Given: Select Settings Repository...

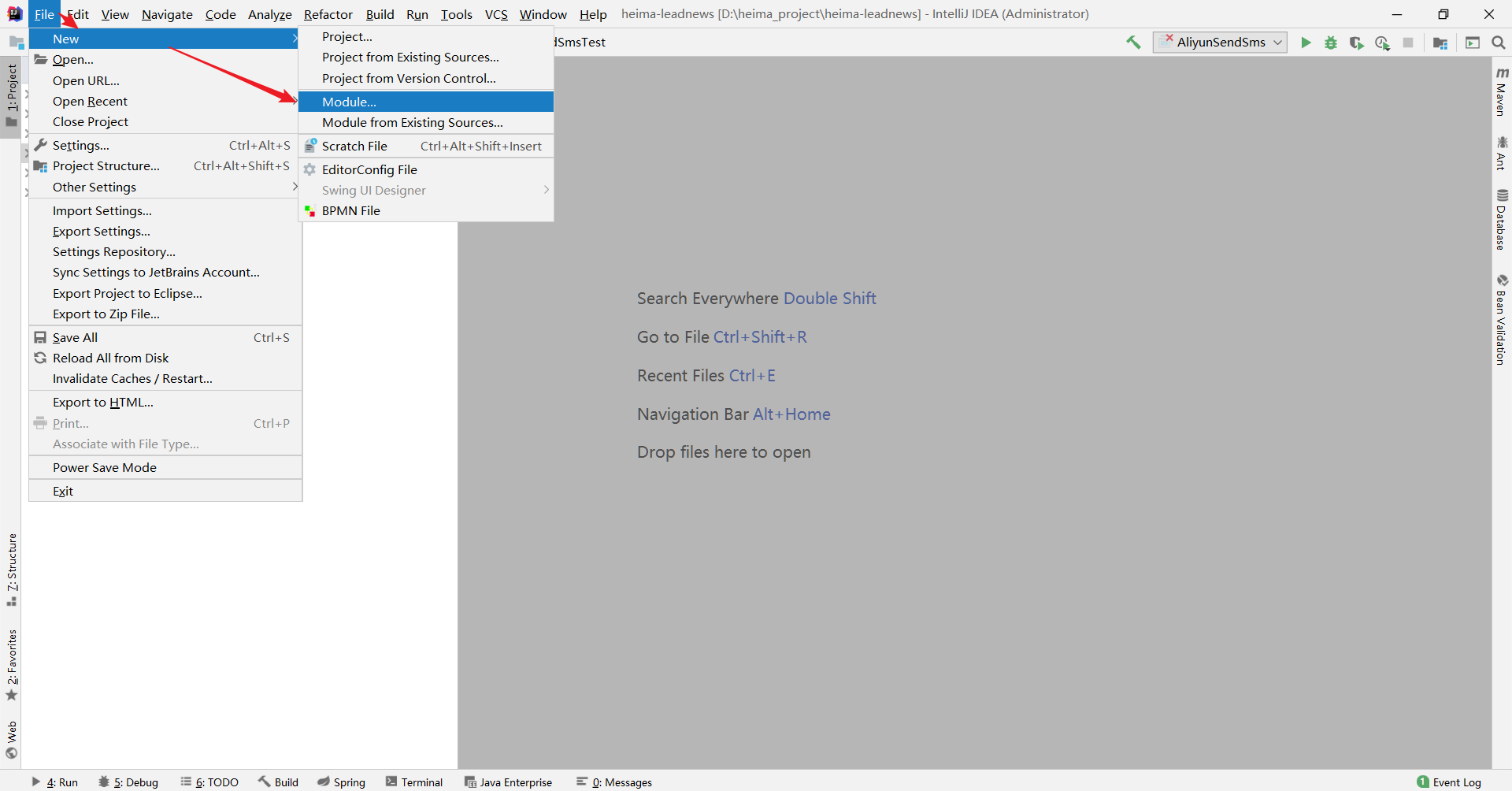Looking at the screenshot, I should coord(164,251).
